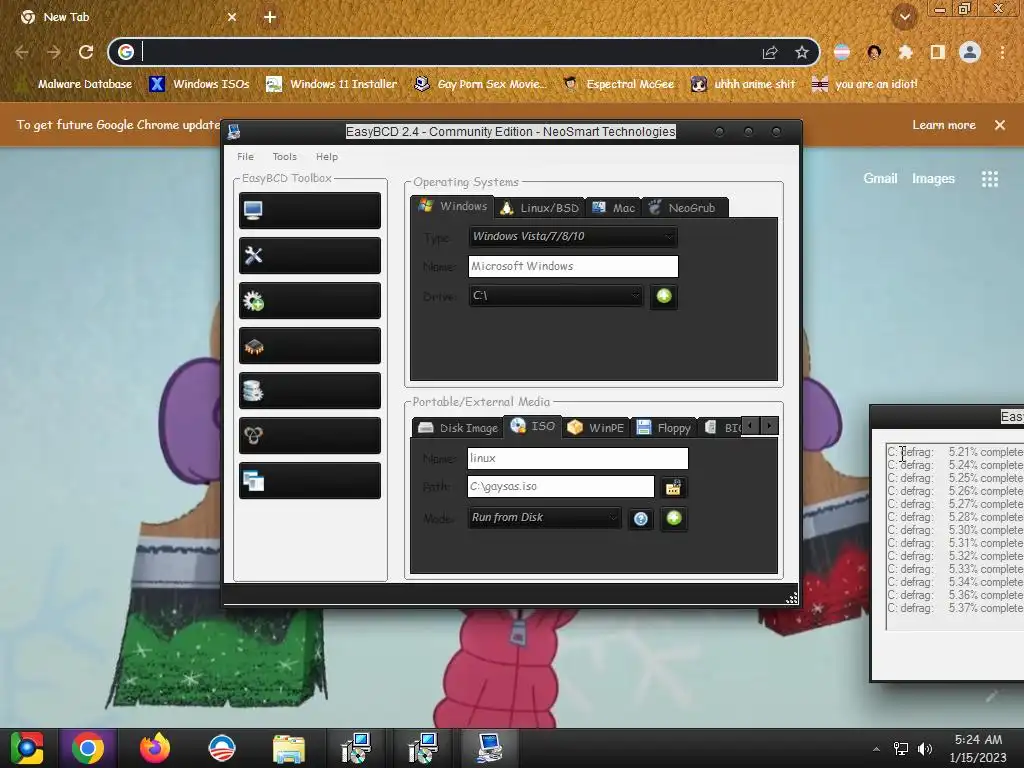Click Learn more link in Chrome banner
Image resolution: width=1024 pixels, height=768 pixels.
(944, 125)
